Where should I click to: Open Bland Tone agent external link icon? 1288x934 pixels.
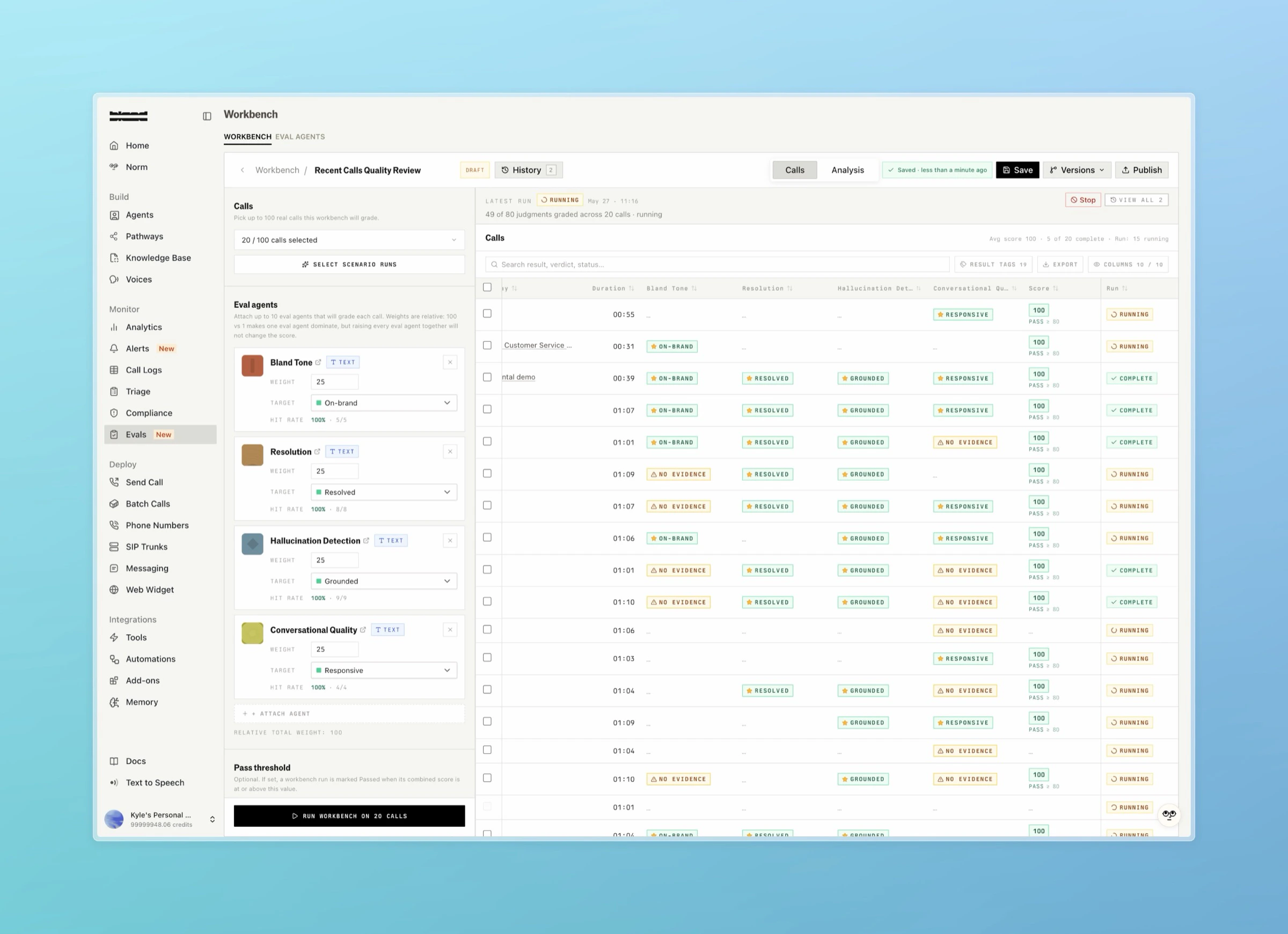(x=318, y=362)
